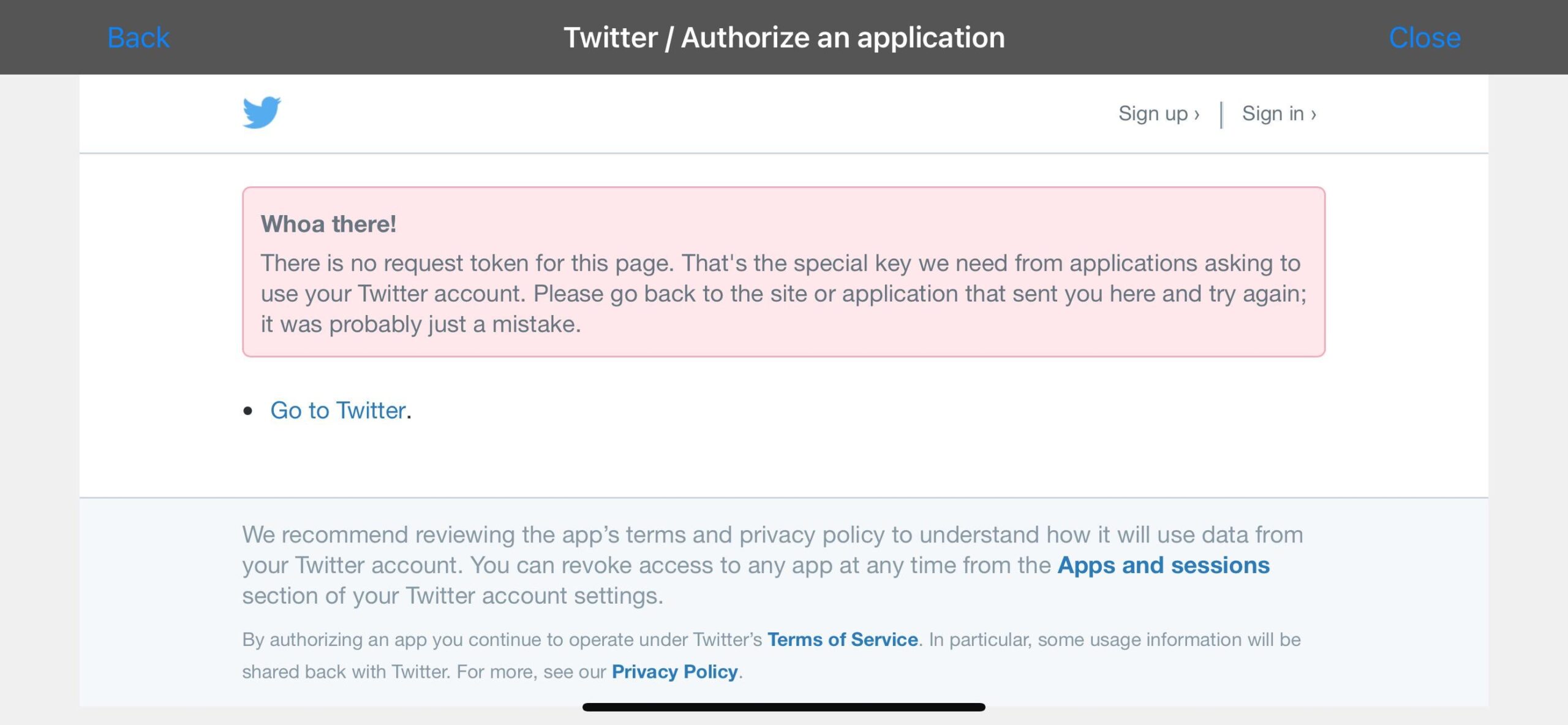
Task: Open Twitter's Terms of Service link
Action: (x=843, y=639)
